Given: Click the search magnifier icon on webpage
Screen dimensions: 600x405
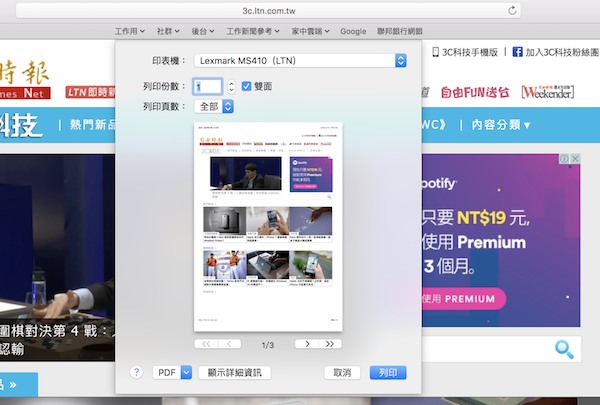Looking at the screenshot, I should tap(566, 349).
